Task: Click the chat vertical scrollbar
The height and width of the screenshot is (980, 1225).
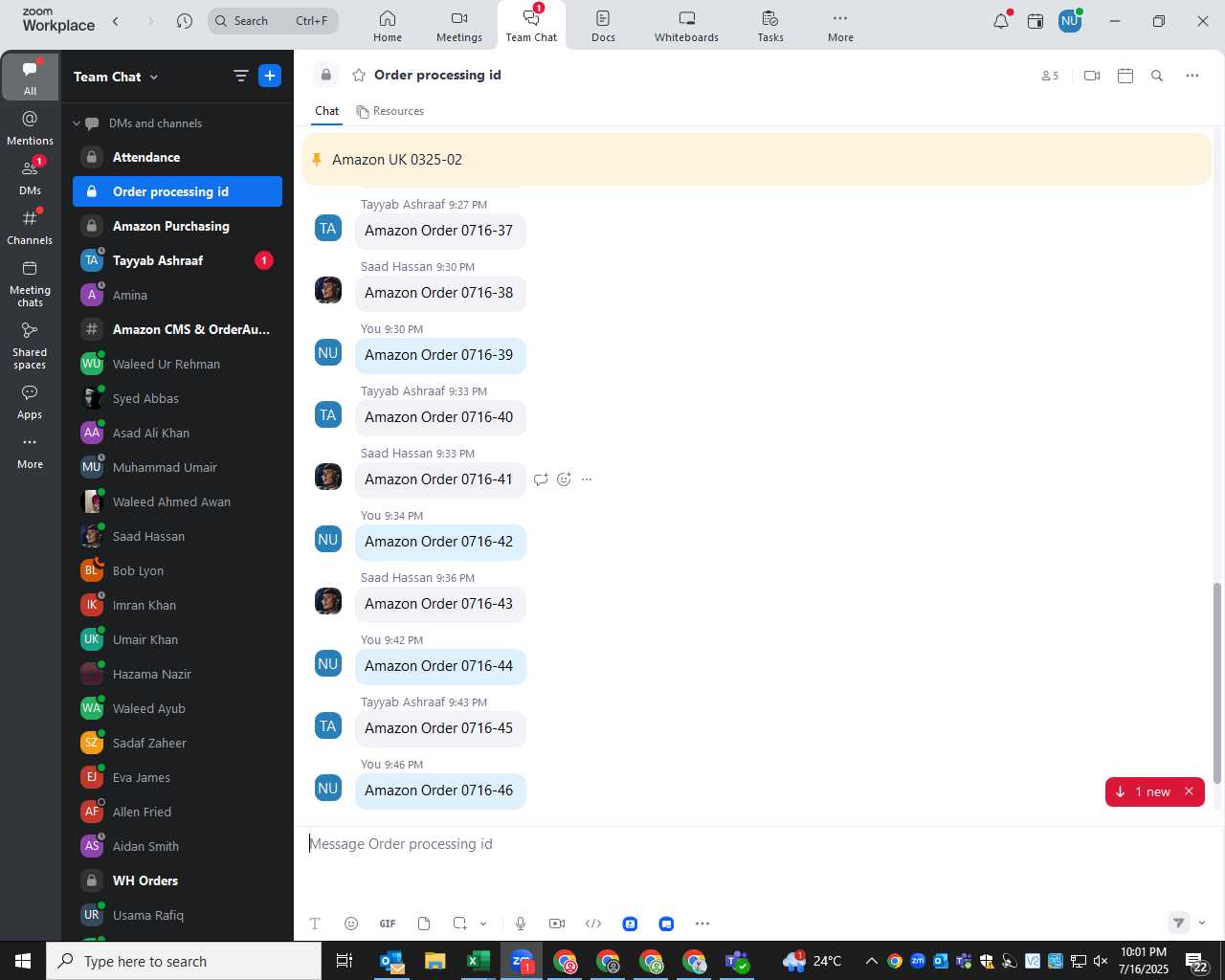Action: (1217, 683)
